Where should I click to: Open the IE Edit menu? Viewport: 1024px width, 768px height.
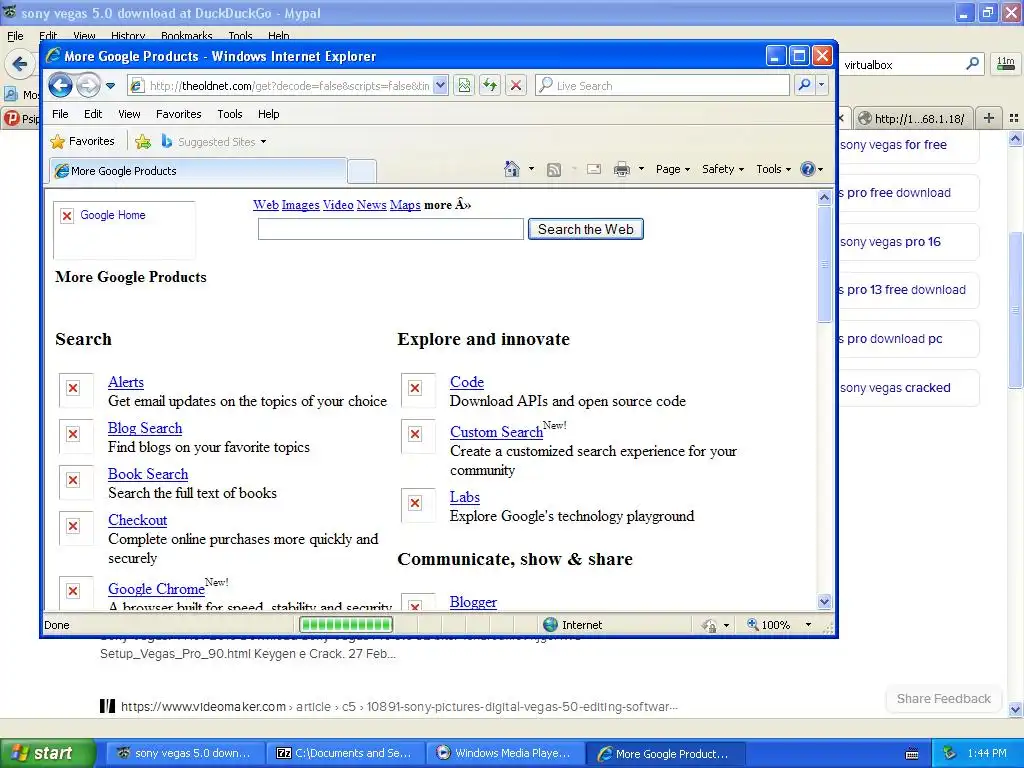pos(93,114)
